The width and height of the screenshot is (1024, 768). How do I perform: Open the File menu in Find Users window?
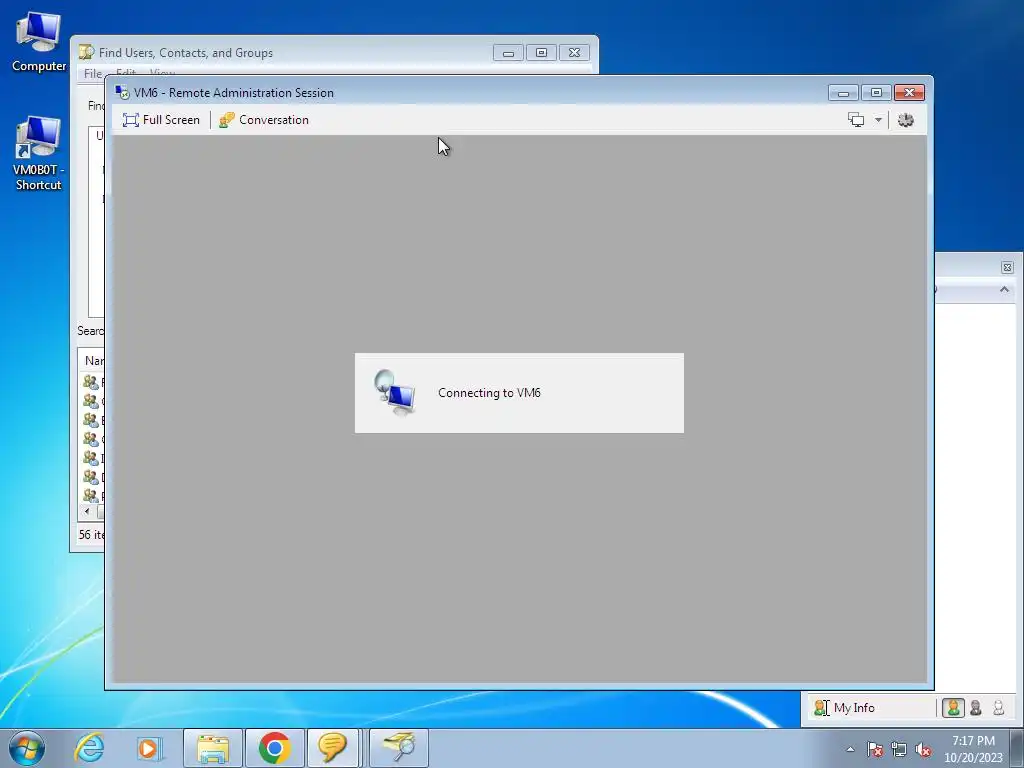(x=93, y=74)
